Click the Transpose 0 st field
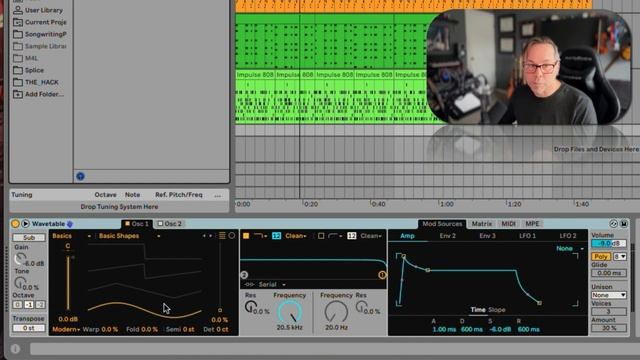 click(x=29, y=328)
